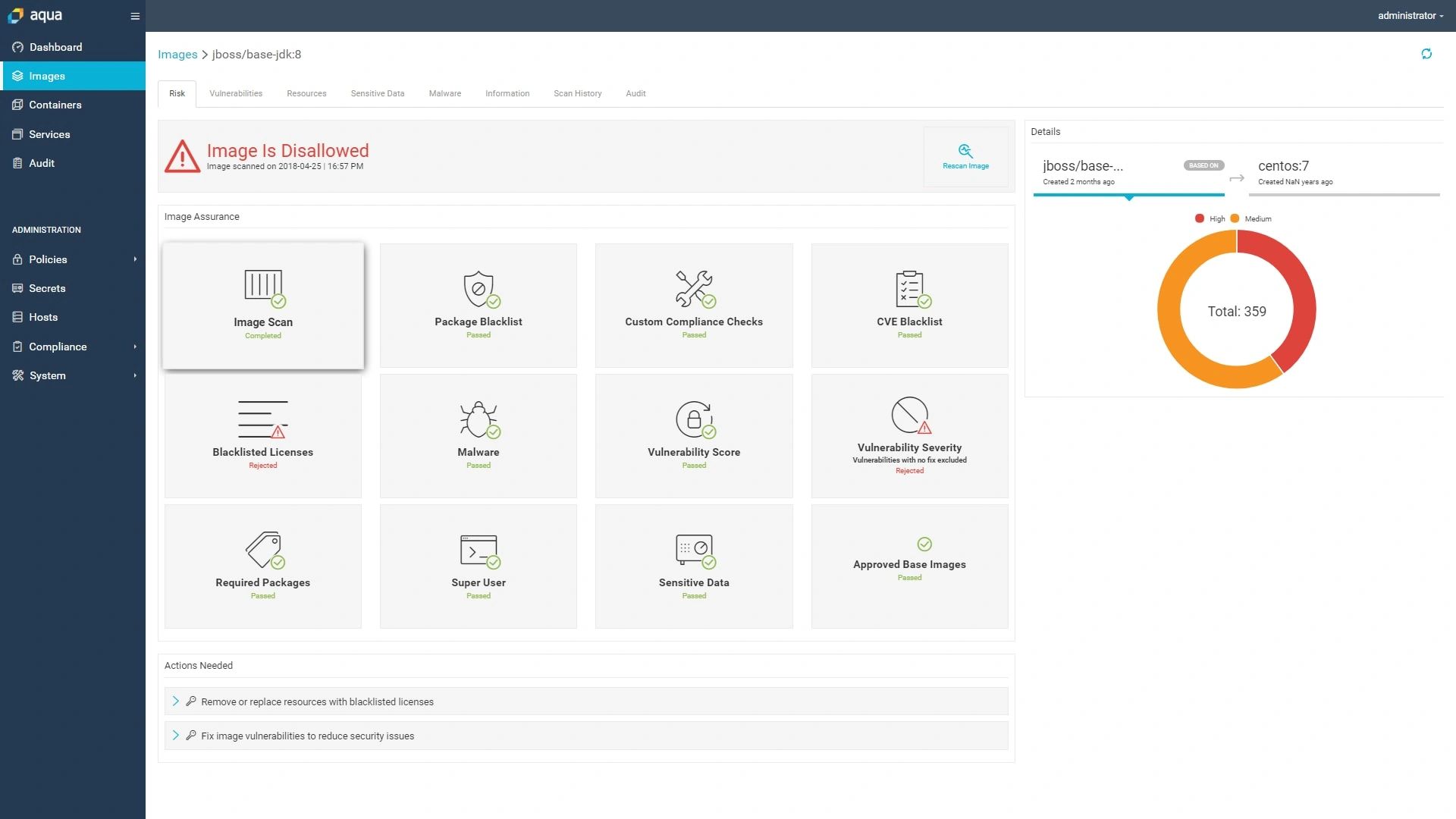
Task: Click the Images layers icon in sidebar
Action: click(x=17, y=76)
